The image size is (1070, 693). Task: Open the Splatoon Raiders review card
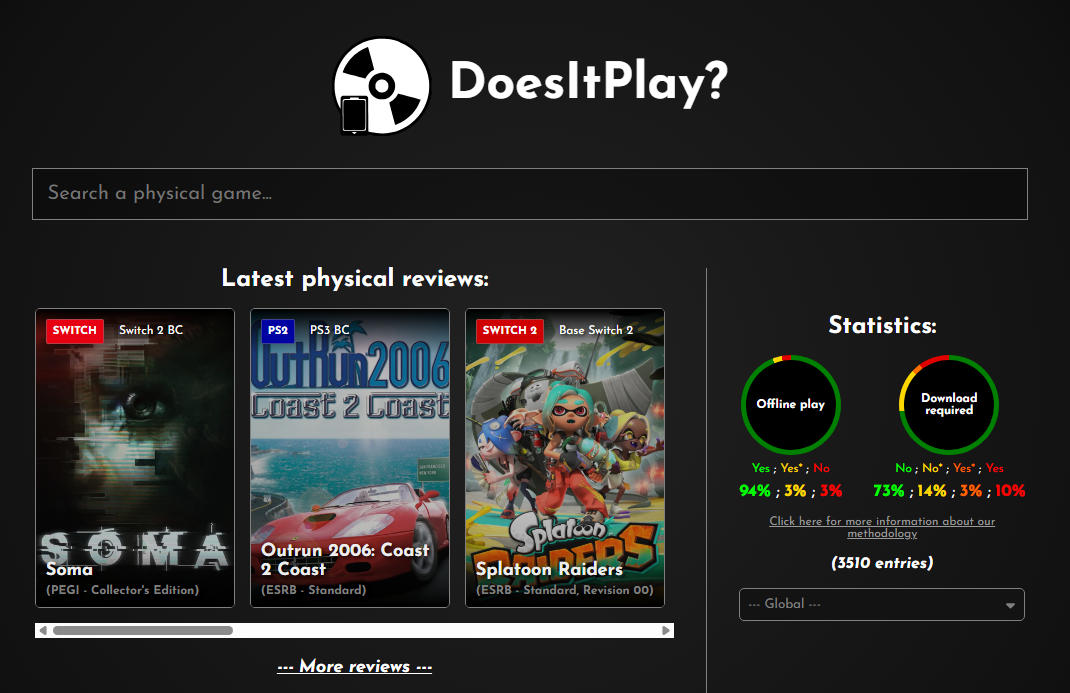coord(565,458)
